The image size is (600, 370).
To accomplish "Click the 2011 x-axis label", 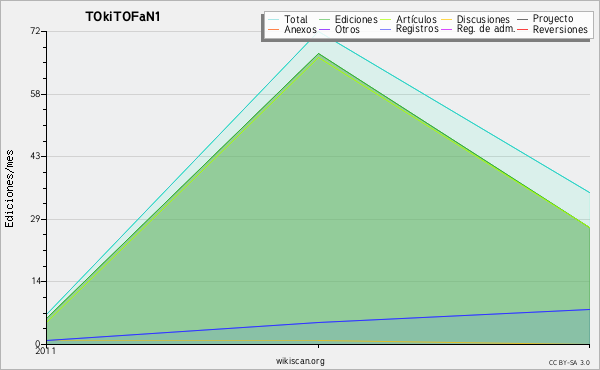I will click(x=46, y=351).
